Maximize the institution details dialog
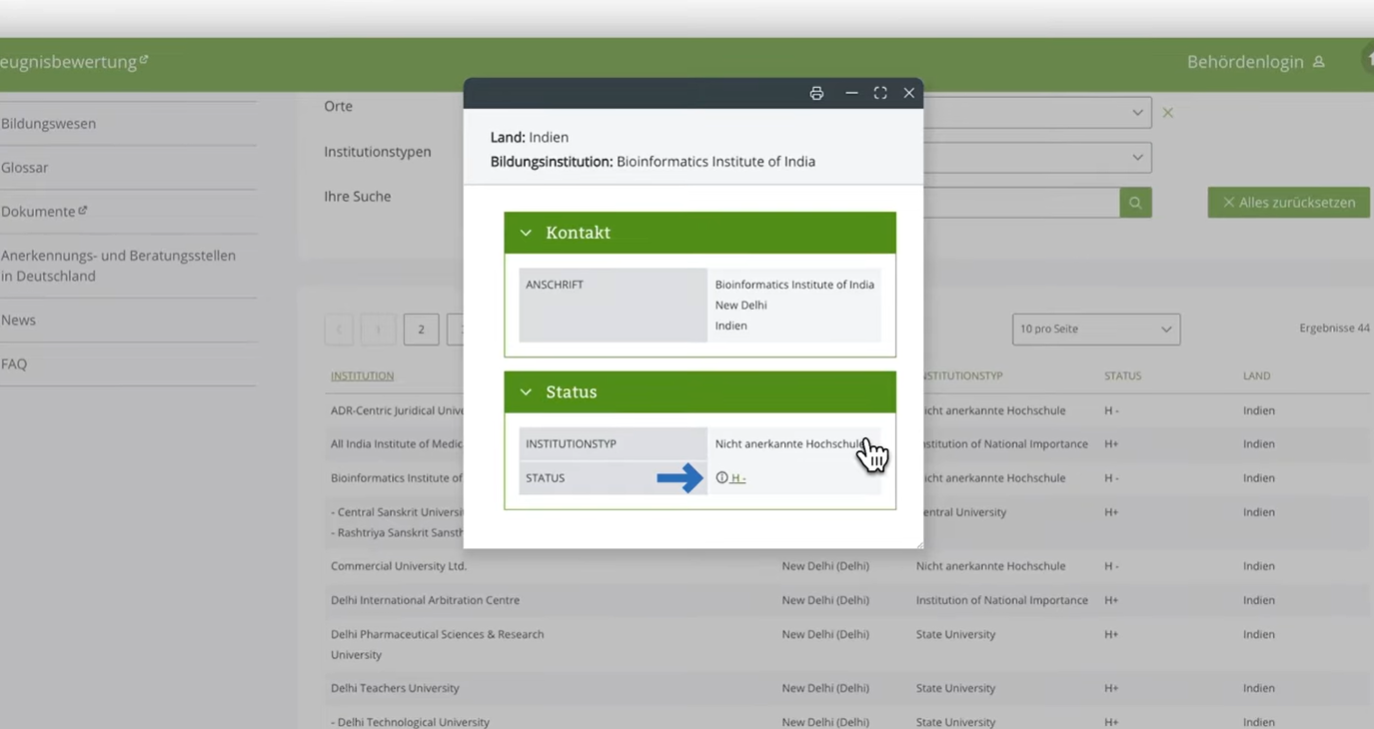The width and height of the screenshot is (1374, 729). pos(880,93)
